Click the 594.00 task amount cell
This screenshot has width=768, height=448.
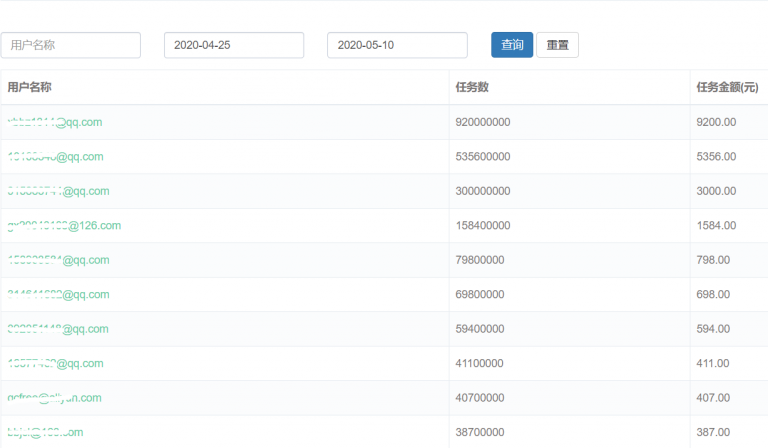(x=715, y=329)
